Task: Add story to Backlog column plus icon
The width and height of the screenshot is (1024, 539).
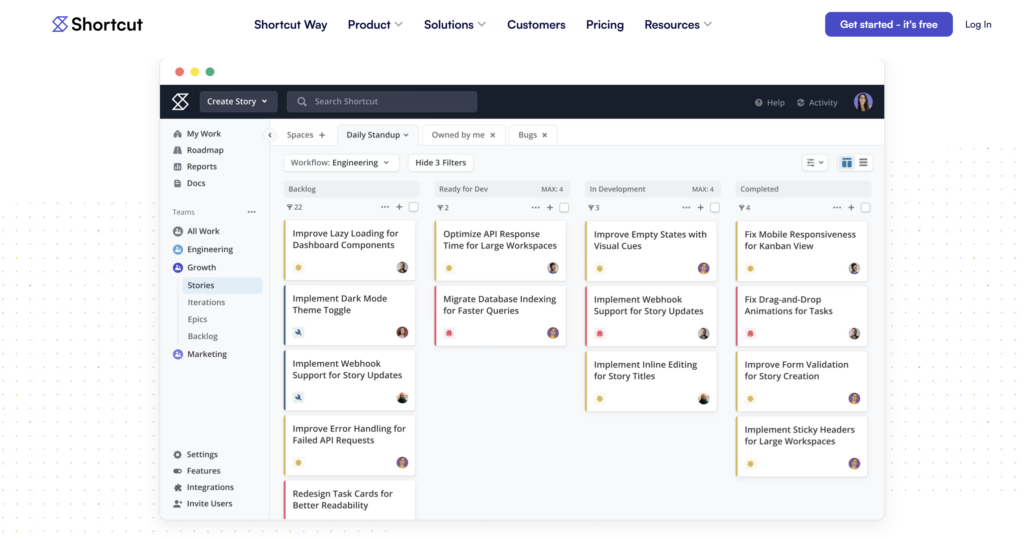Action: pos(400,207)
